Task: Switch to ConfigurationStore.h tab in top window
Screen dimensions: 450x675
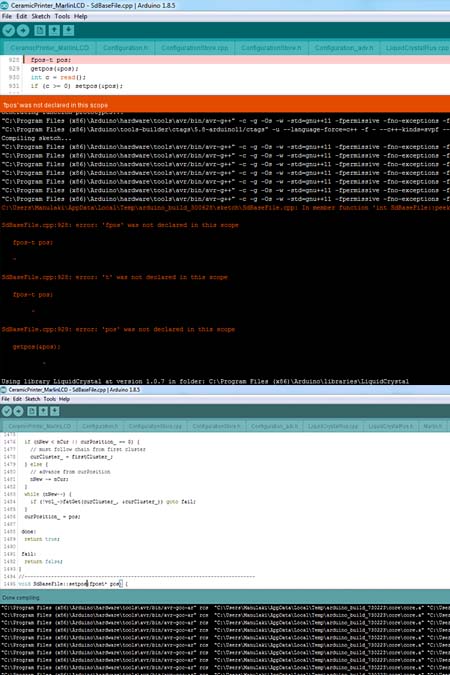Action: [271, 47]
